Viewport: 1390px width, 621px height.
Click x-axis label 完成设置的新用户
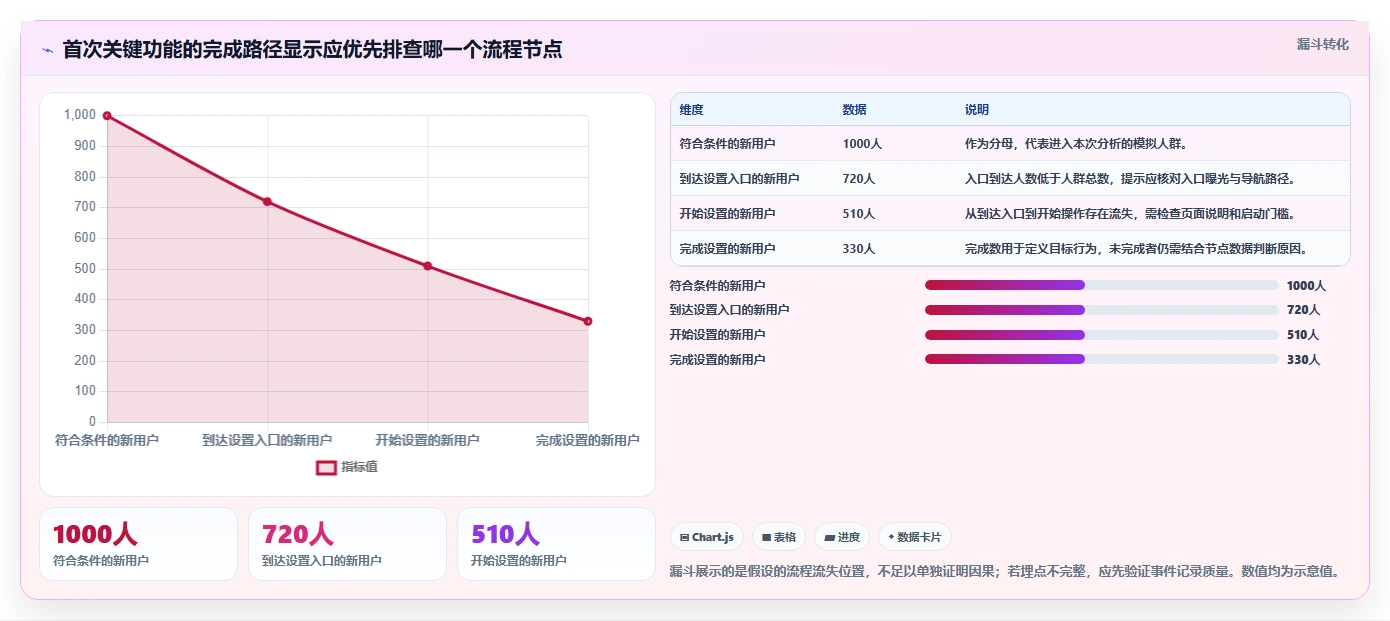[588, 440]
